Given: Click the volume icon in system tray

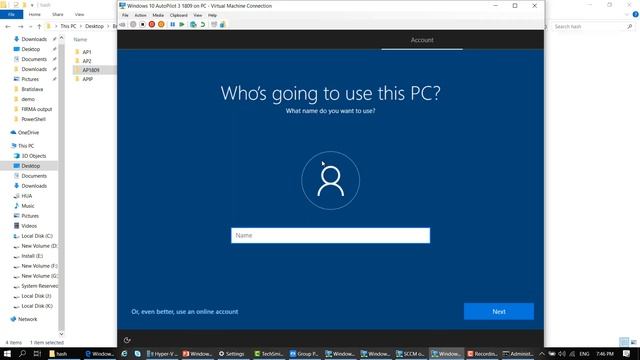Looking at the screenshot, I should (562, 353).
